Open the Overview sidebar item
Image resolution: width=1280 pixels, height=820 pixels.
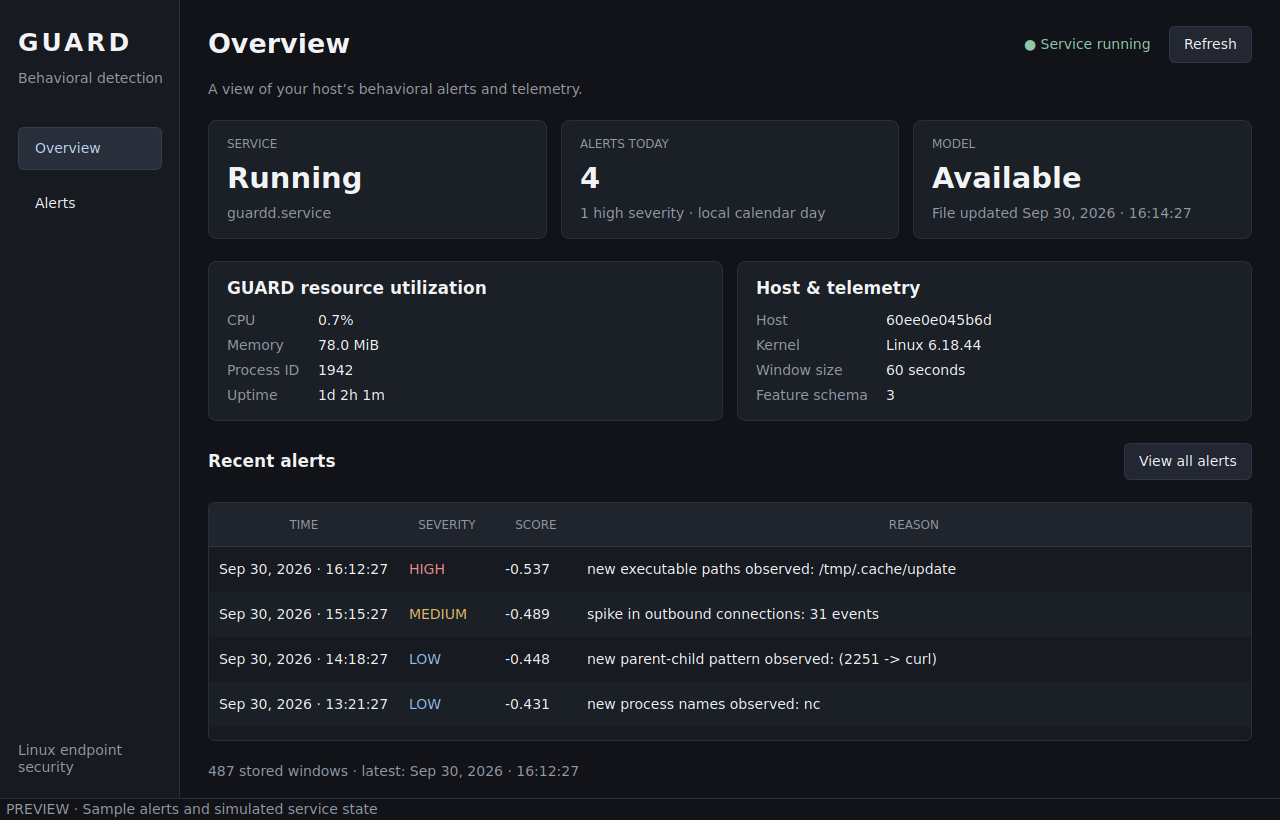point(90,148)
